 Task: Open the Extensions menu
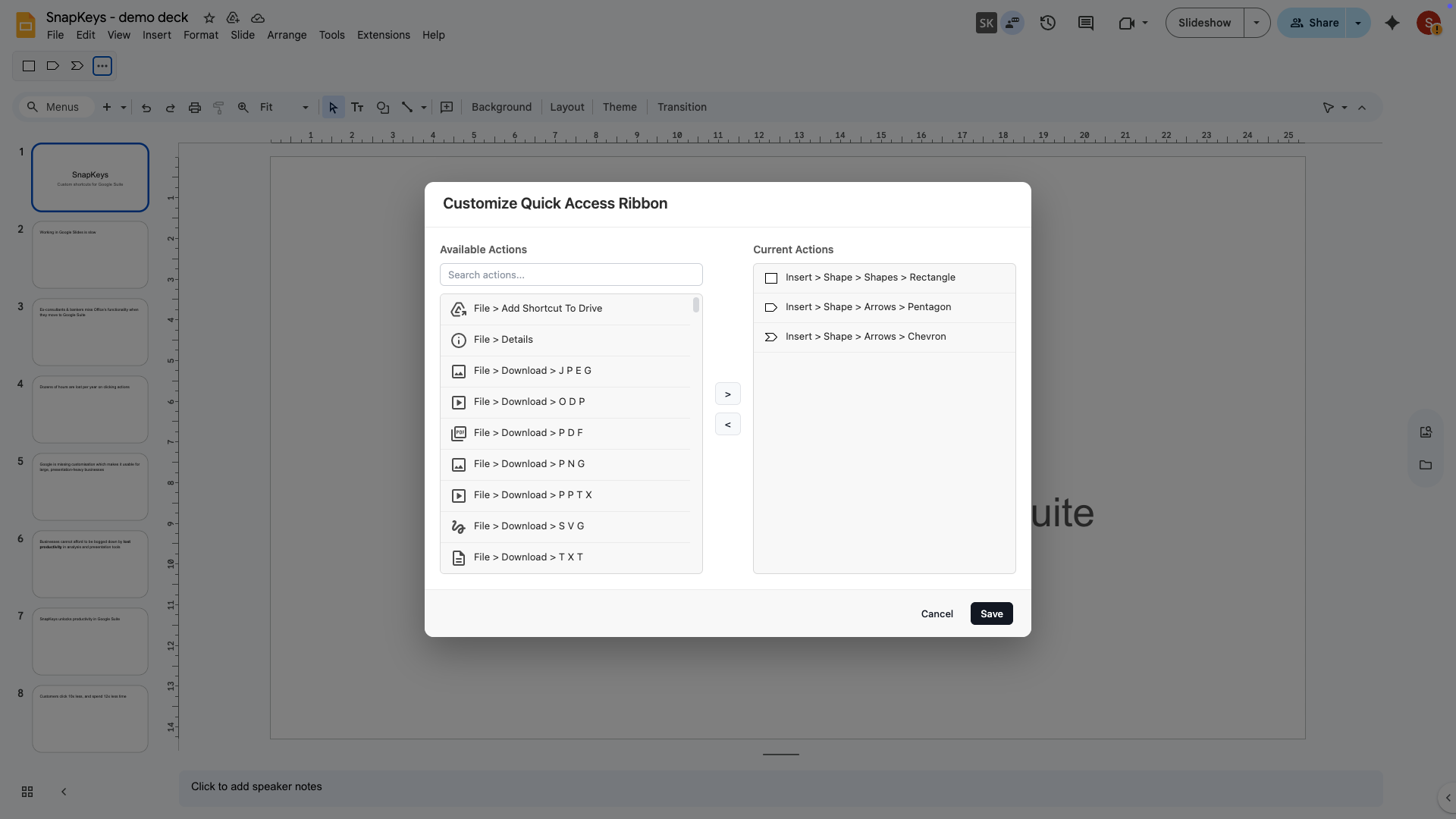(382, 35)
